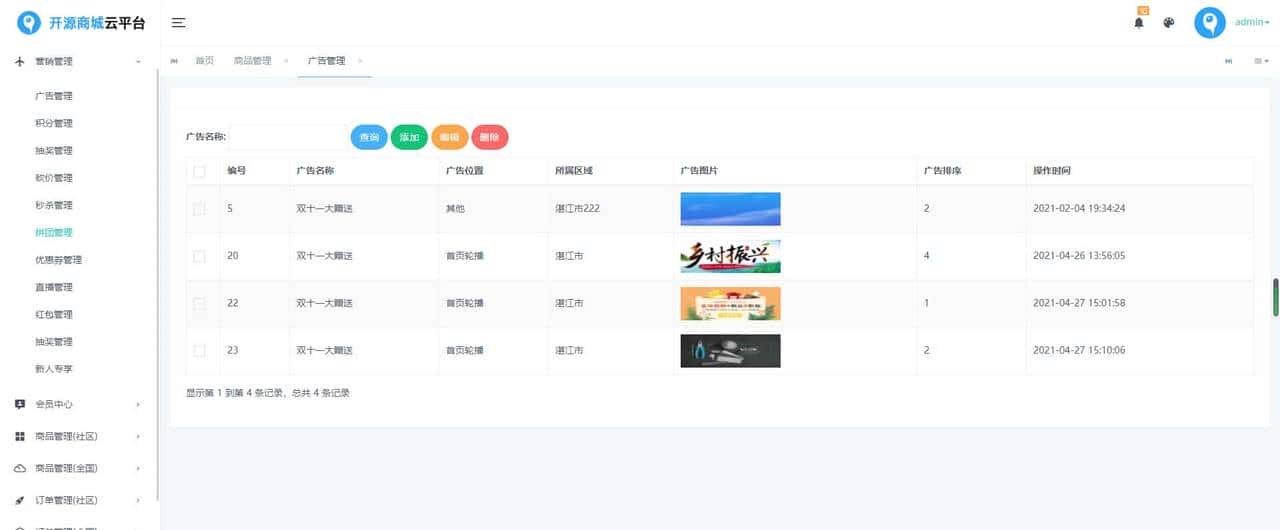
Task: Open the theme palette icon
Action: click(1168, 23)
